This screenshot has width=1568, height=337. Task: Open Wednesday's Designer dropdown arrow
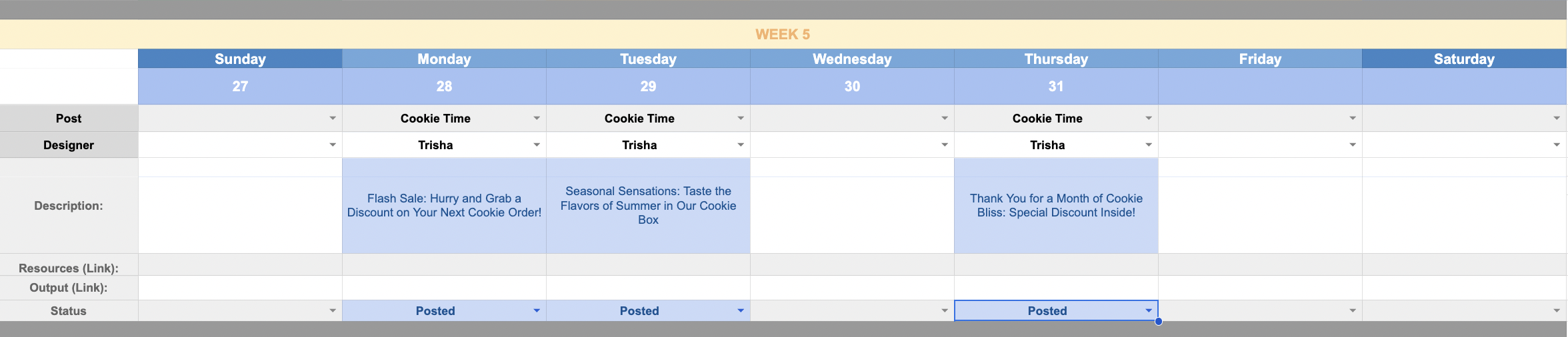945,145
